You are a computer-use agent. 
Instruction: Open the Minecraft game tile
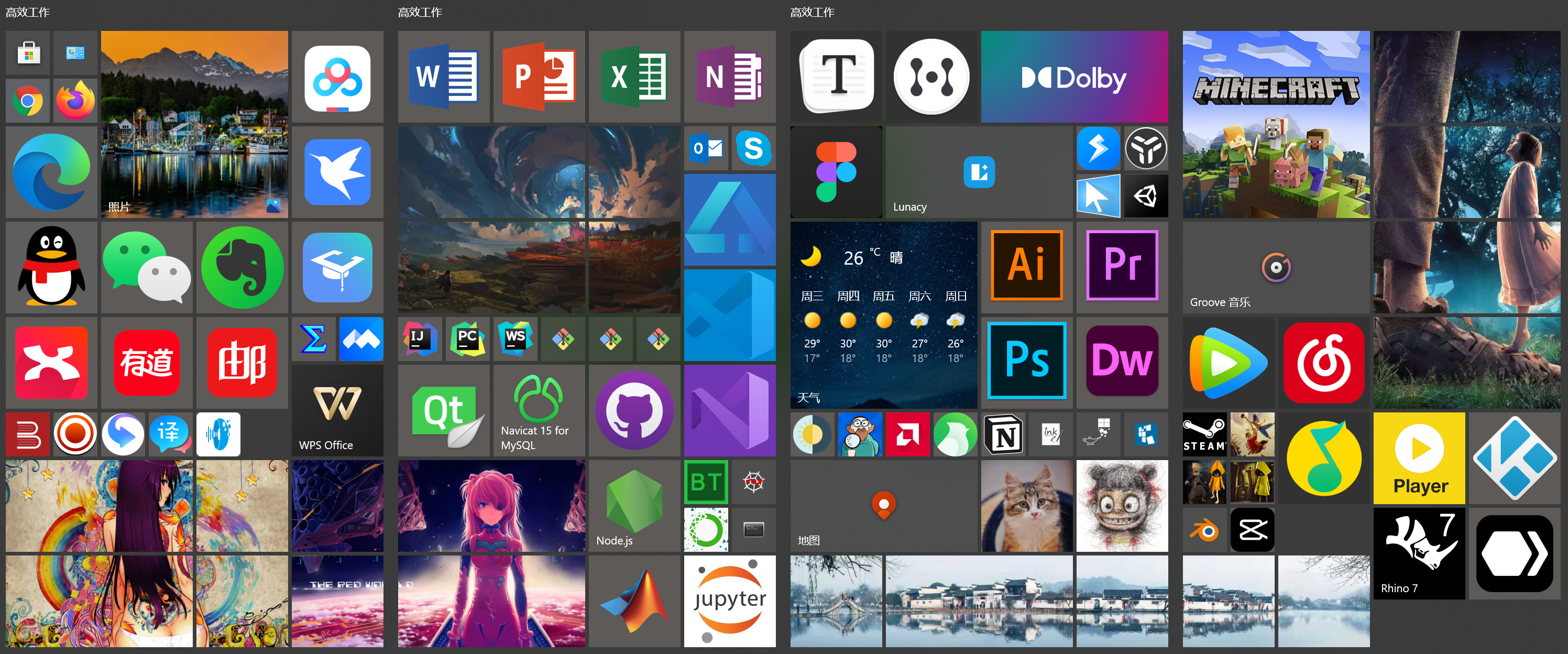click(x=1276, y=124)
